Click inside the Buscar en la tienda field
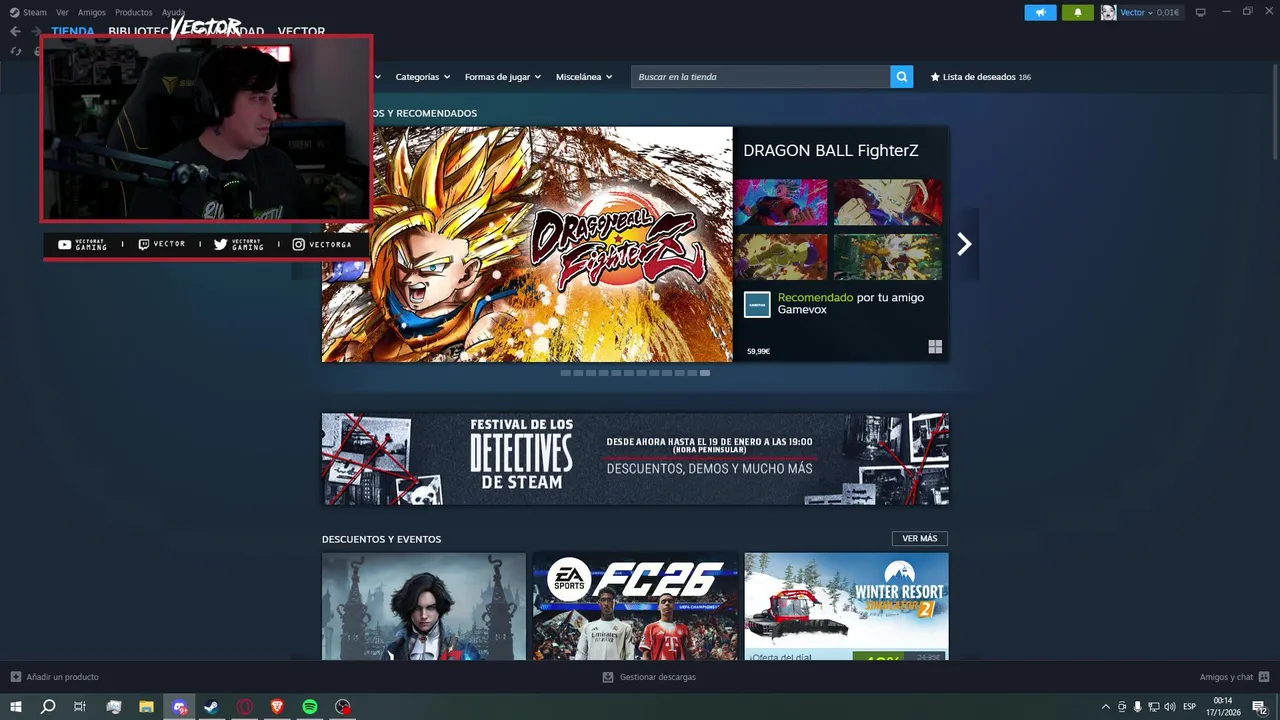Image resolution: width=1280 pixels, height=720 pixels. pos(761,77)
